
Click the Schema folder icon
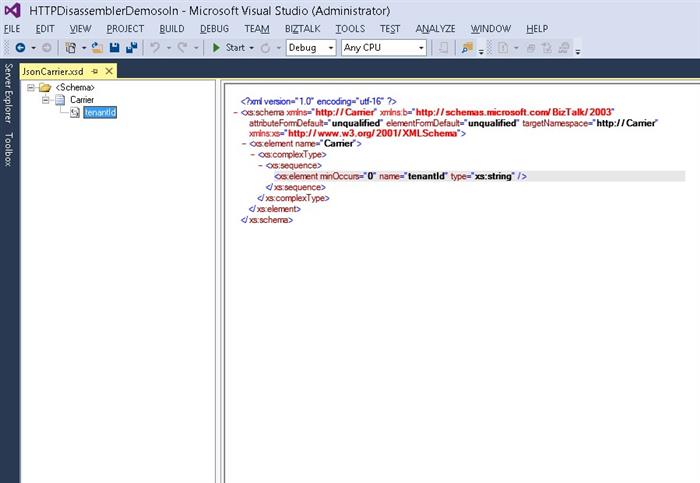(x=45, y=87)
